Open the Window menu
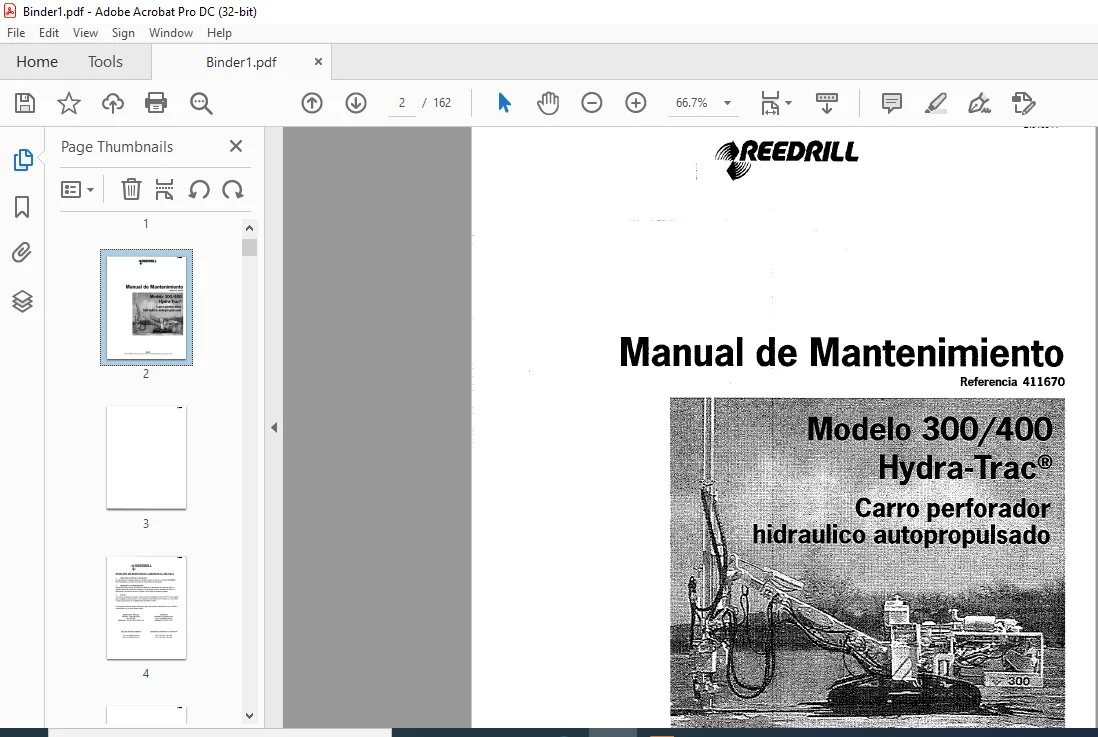1098x737 pixels. 170,33
